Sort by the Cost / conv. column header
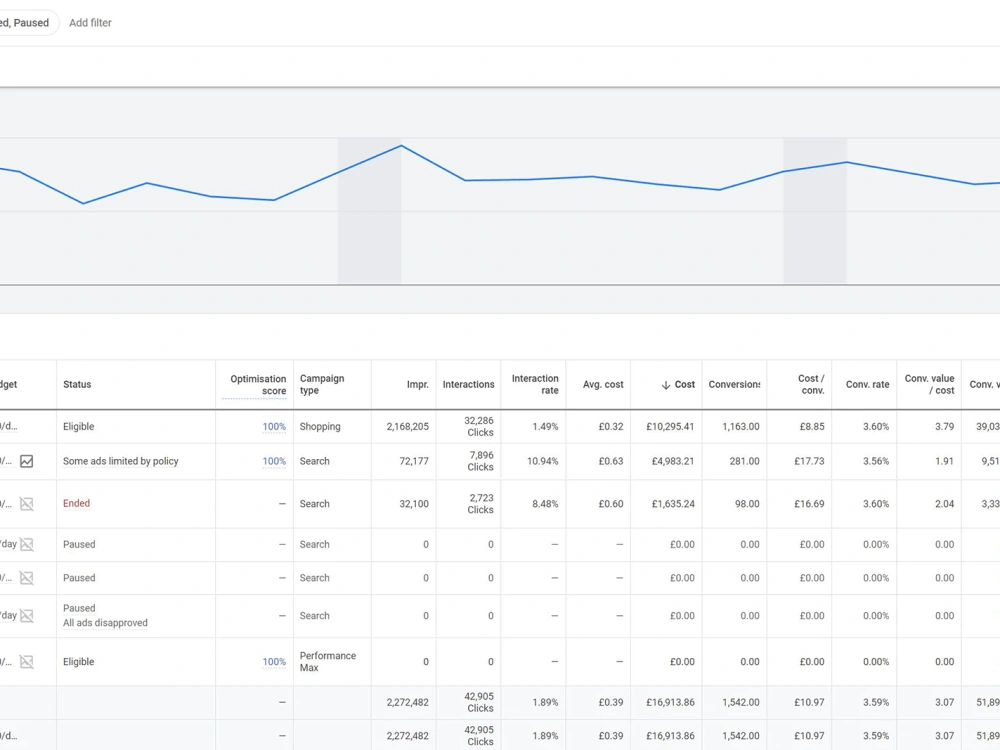This screenshot has height=750, width=1000. (811, 385)
